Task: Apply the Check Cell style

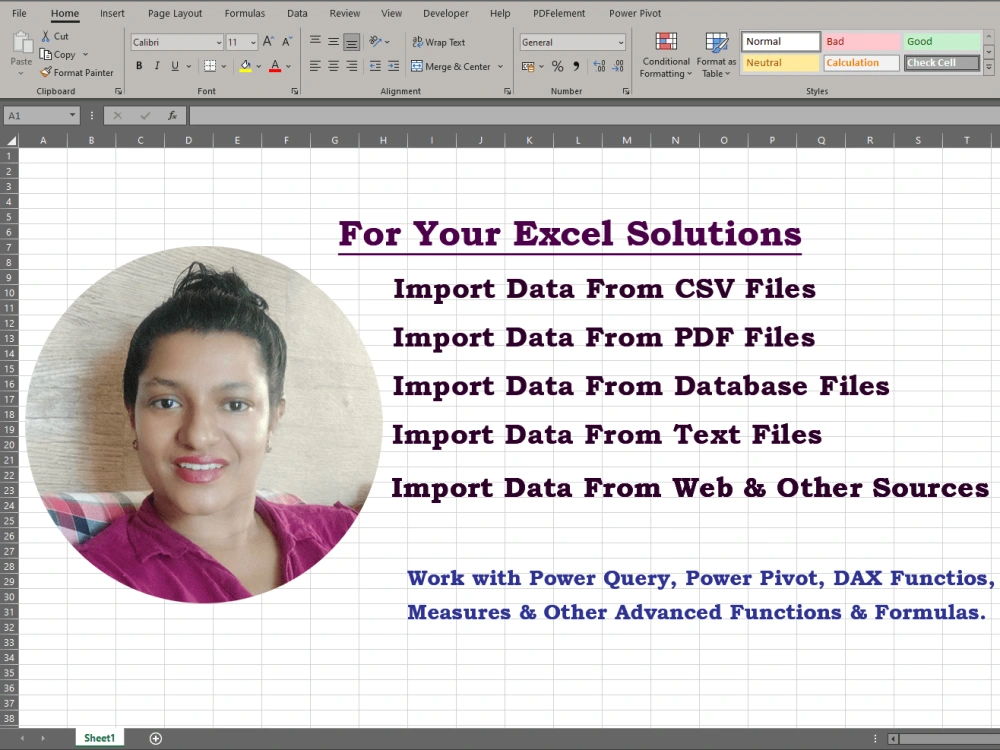Action: point(942,62)
